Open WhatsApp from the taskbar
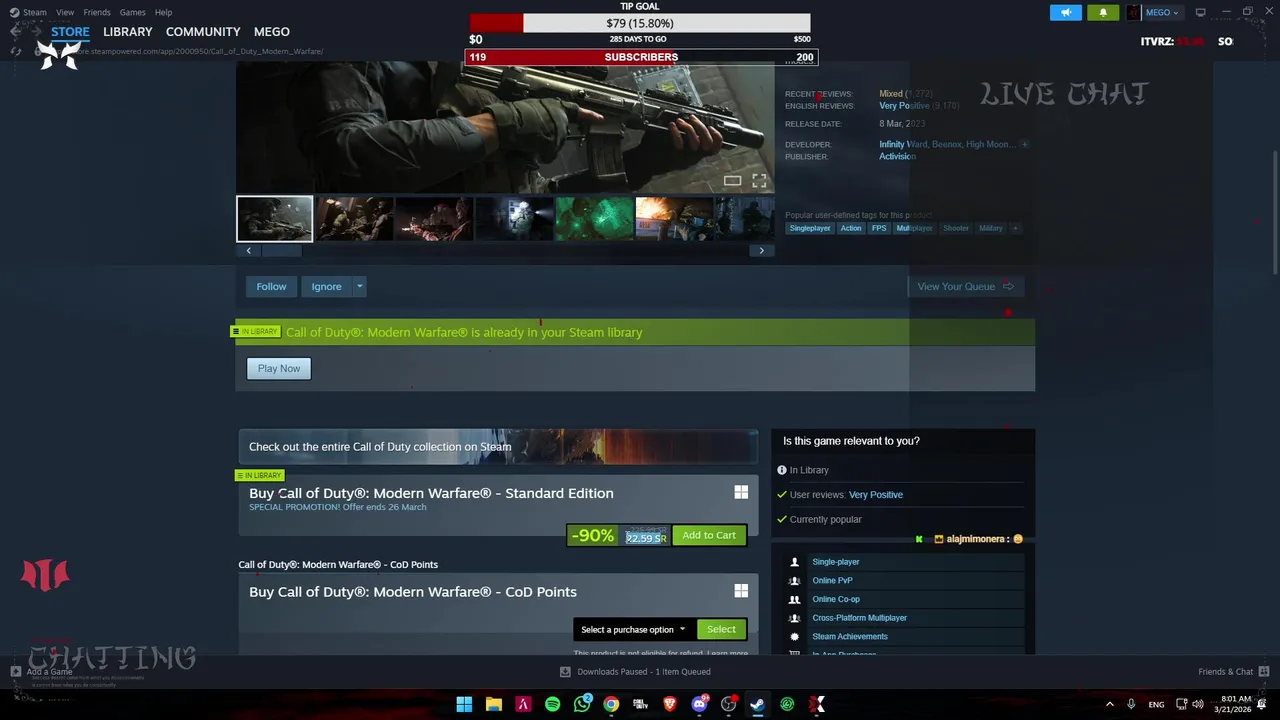The height and width of the screenshot is (720, 1280). [x=582, y=704]
